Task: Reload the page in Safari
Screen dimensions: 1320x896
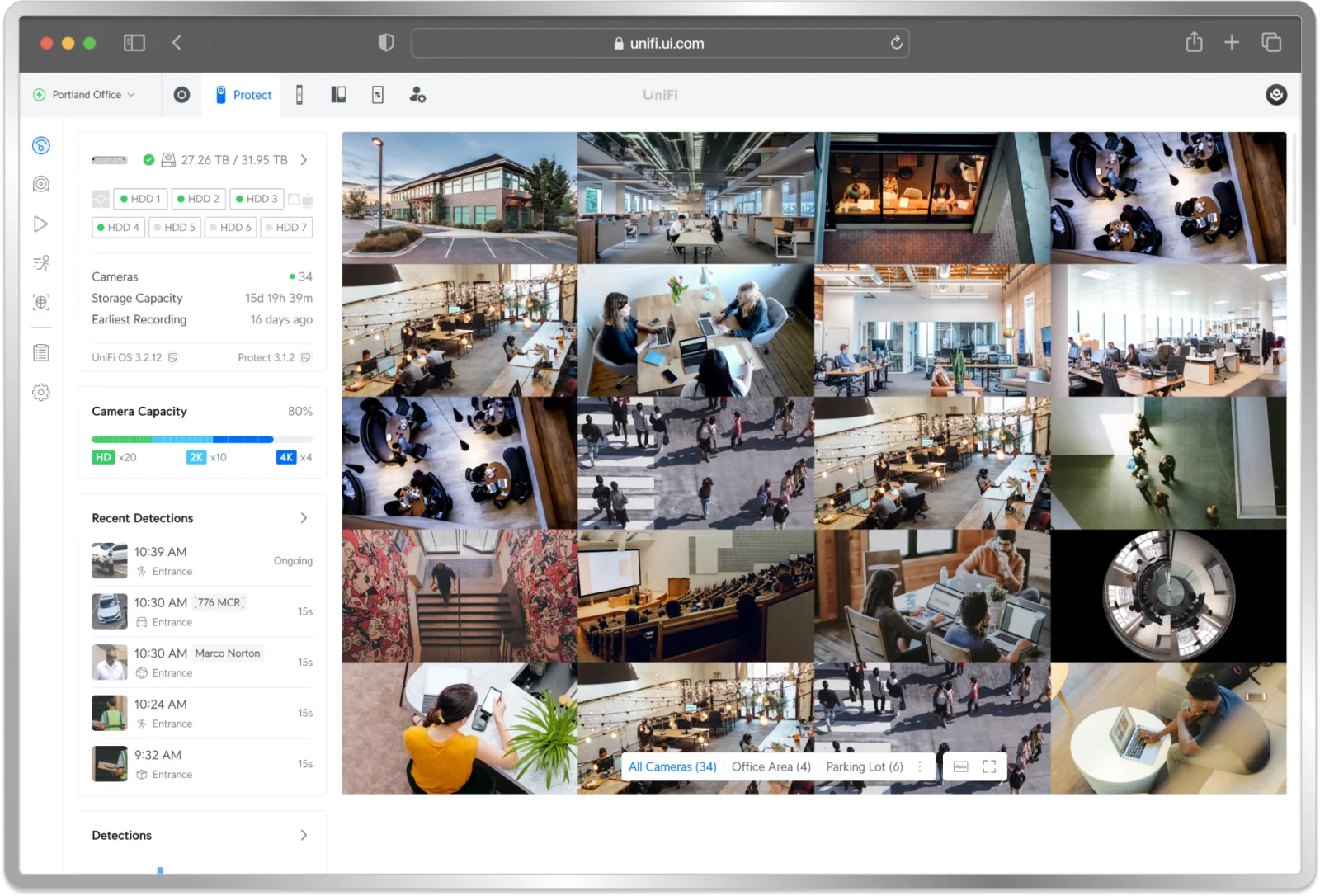Action: tap(896, 43)
